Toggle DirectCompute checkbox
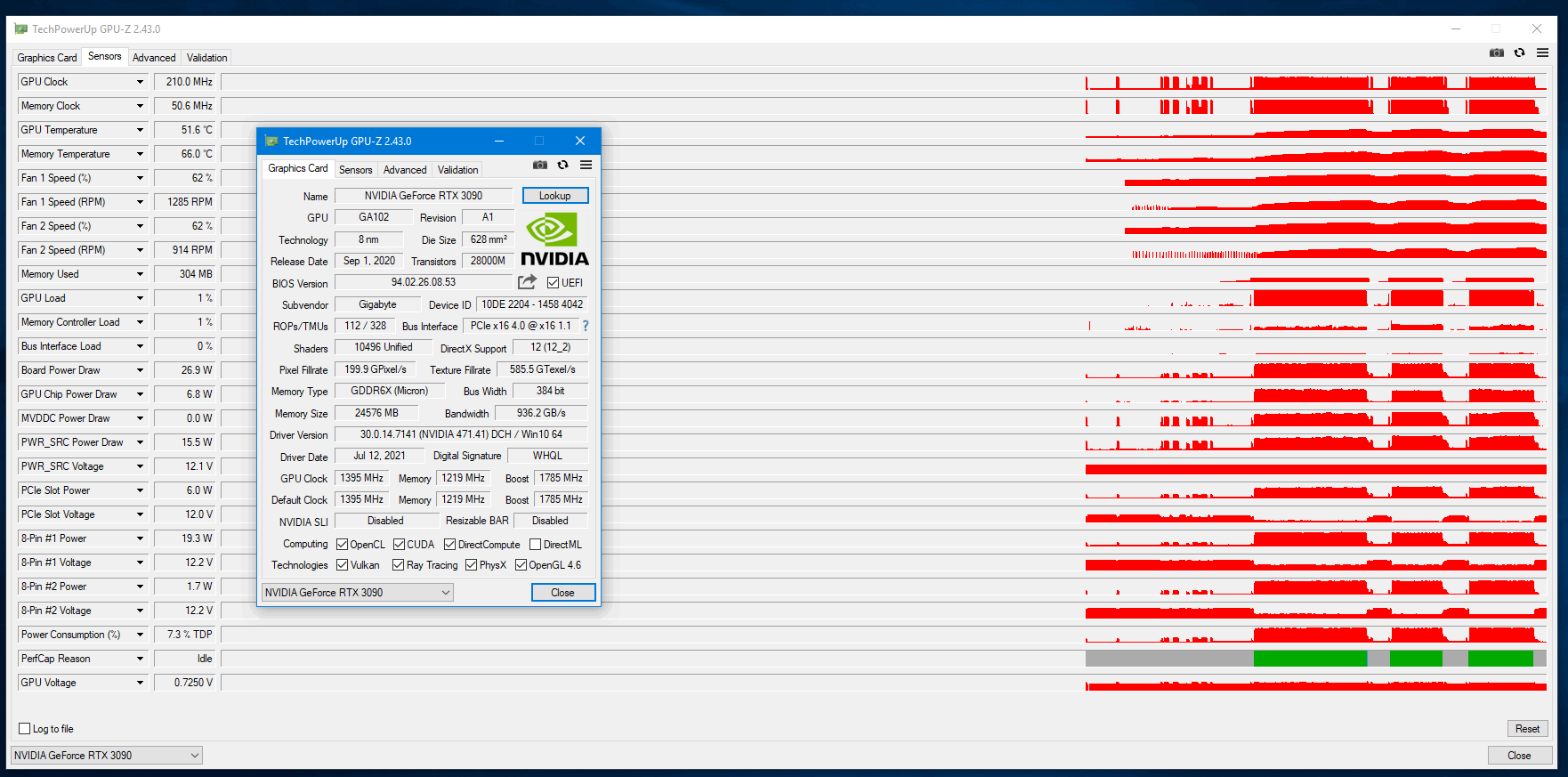This screenshot has height=777, width=1568. coord(450,545)
